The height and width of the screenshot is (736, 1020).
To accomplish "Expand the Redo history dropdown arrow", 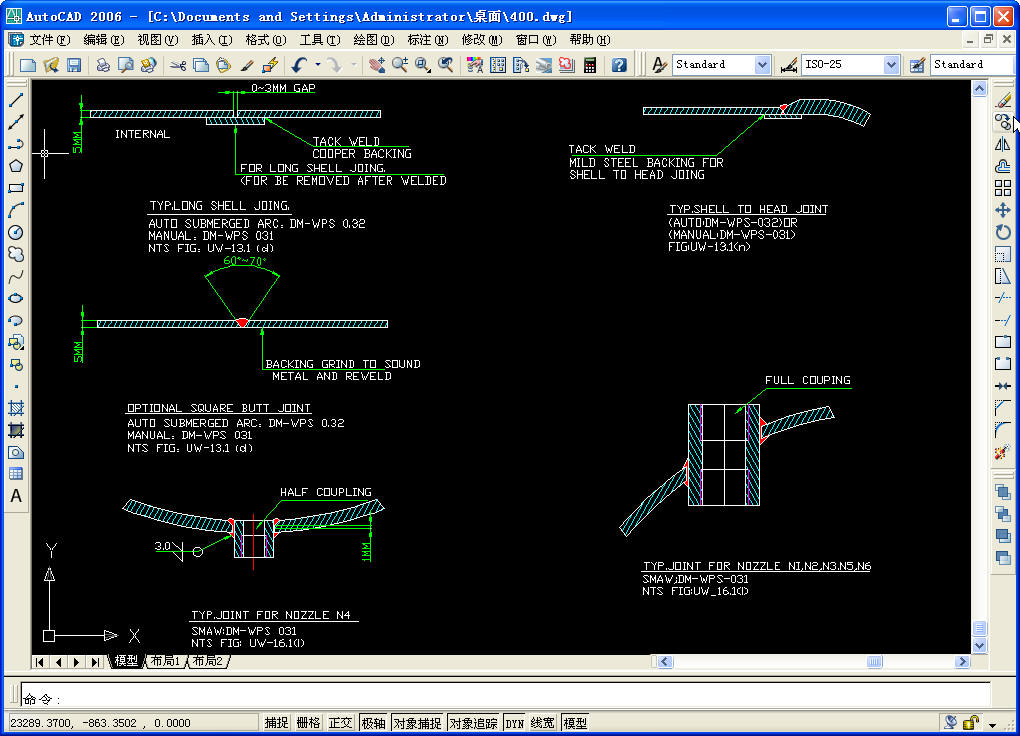I will tap(354, 64).
